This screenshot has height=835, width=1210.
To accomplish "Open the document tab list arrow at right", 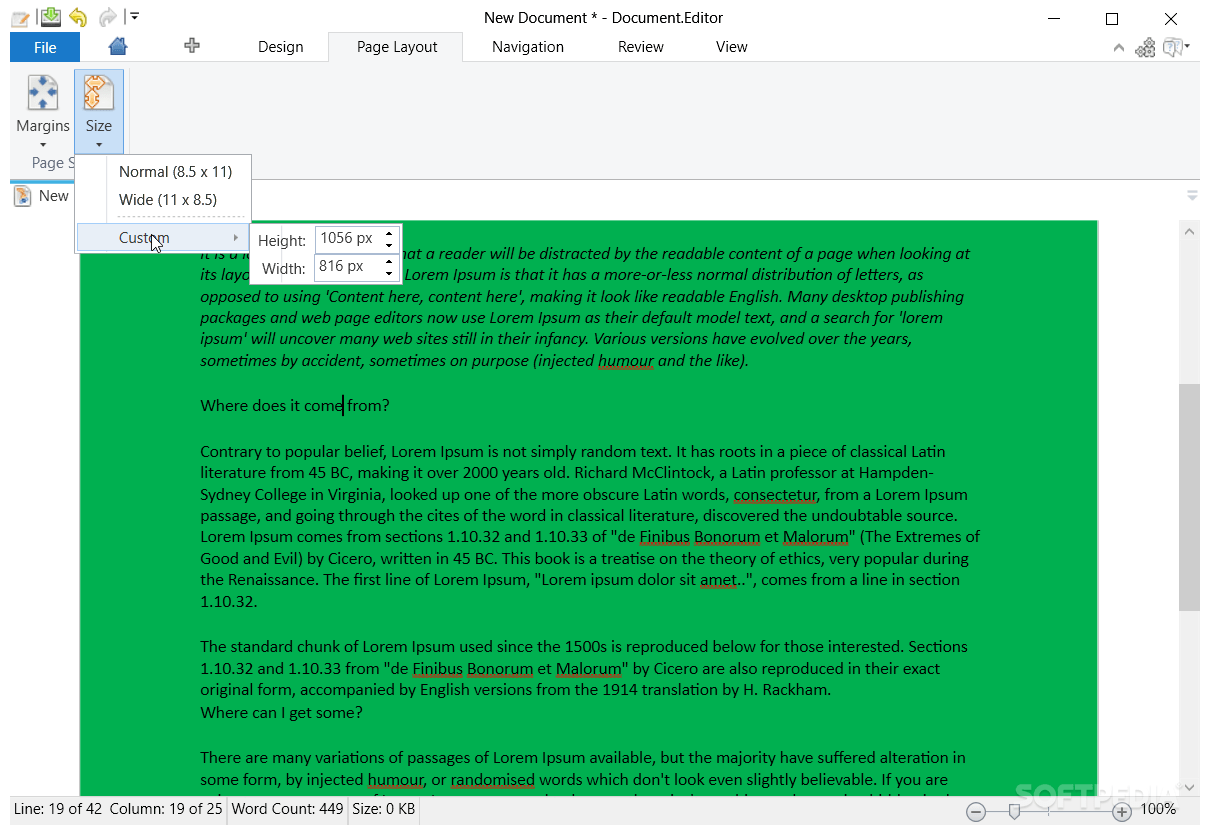I will pos(1192,195).
